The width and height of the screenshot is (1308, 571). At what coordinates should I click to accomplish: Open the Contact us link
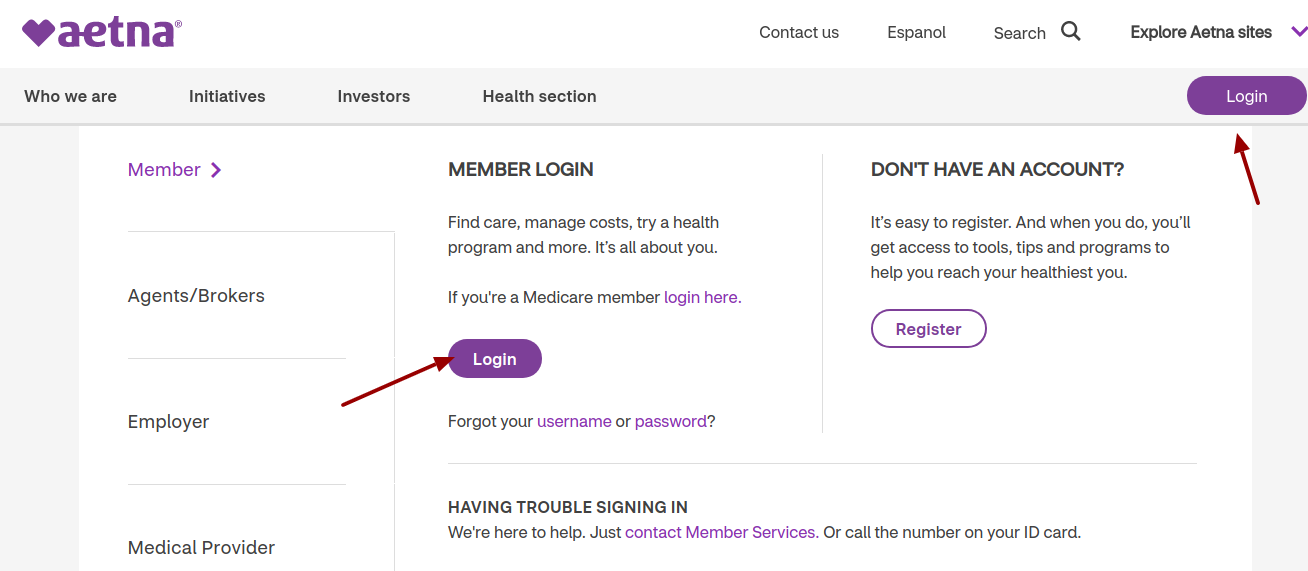pos(799,32)
